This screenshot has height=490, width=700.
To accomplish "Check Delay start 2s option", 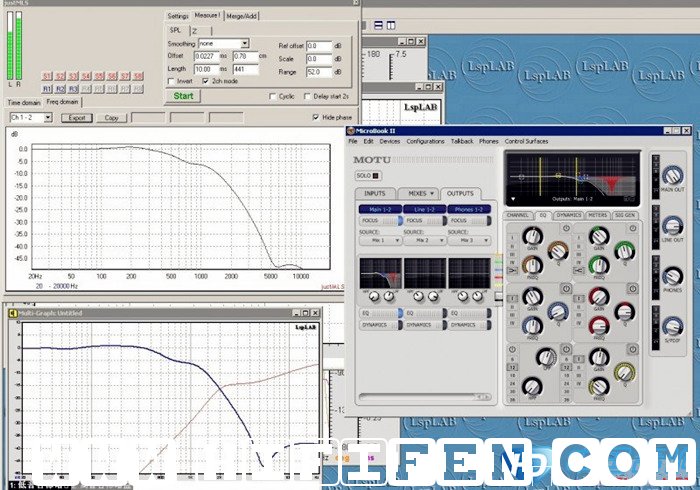I will [307, 96].
